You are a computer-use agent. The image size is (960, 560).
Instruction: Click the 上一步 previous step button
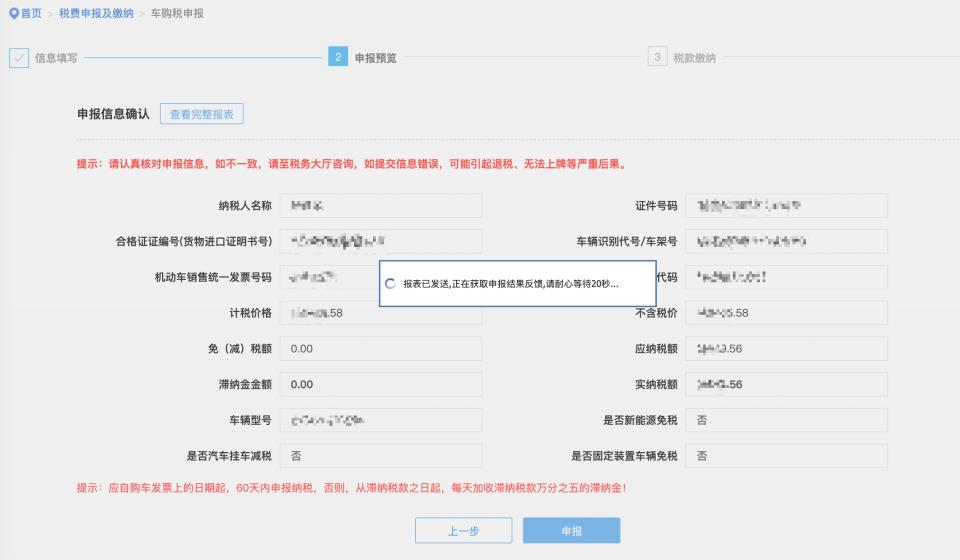tap(463, 531)
